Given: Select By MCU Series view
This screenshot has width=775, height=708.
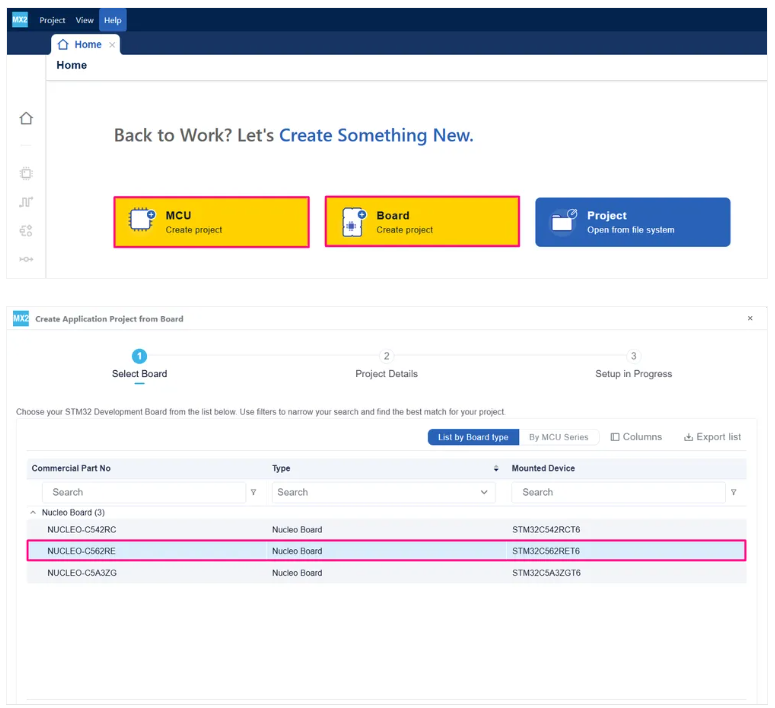Looking at the screenshot, I should [x=559, y=437].
